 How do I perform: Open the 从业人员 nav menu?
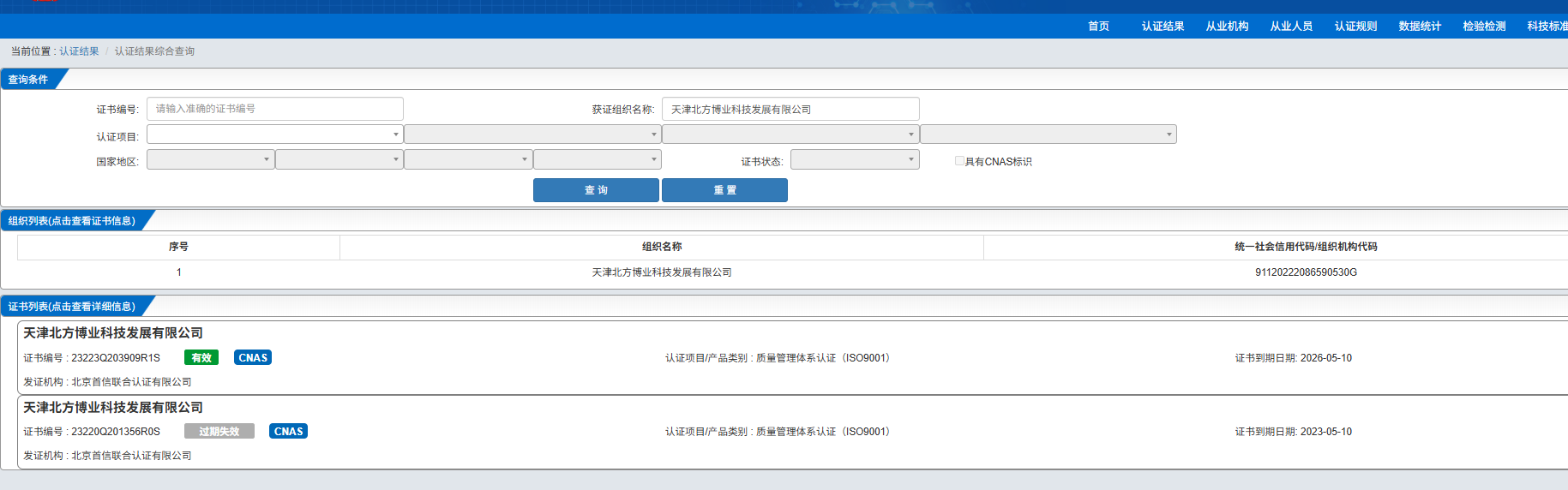[1291, 27]
